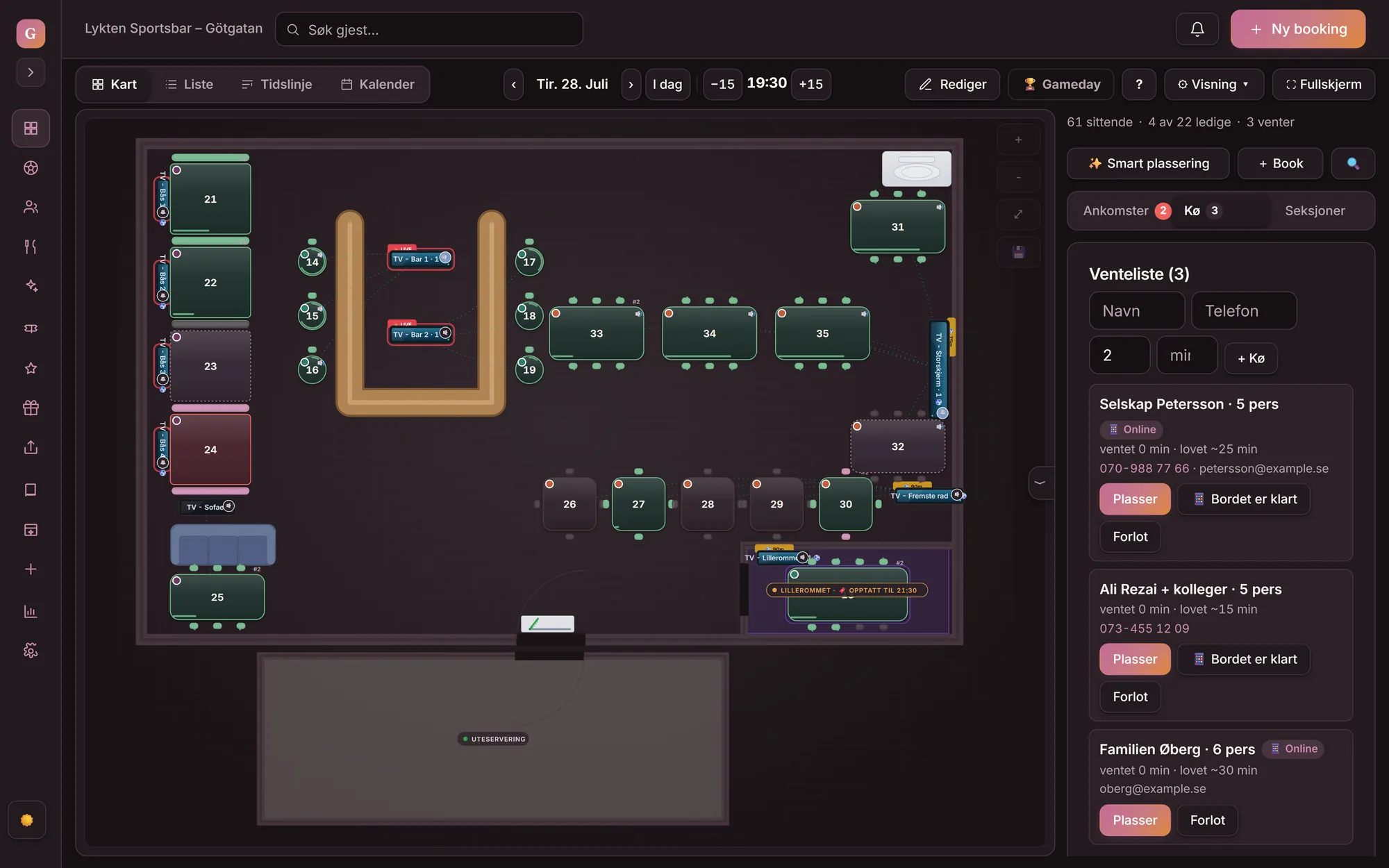Switch to Kart view tab
Image resolution: width=1389 pixels, height=868 pixels.
point(114,84)
